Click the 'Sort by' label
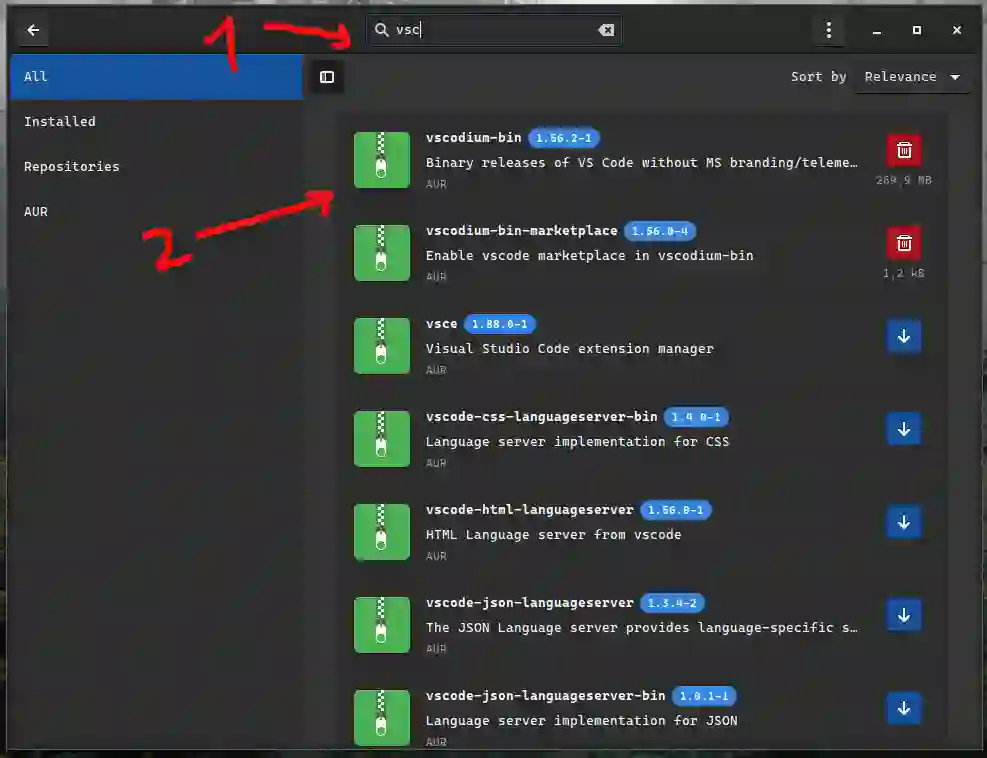The height and width of the screenshot is (758, 987). pos(818,77)
